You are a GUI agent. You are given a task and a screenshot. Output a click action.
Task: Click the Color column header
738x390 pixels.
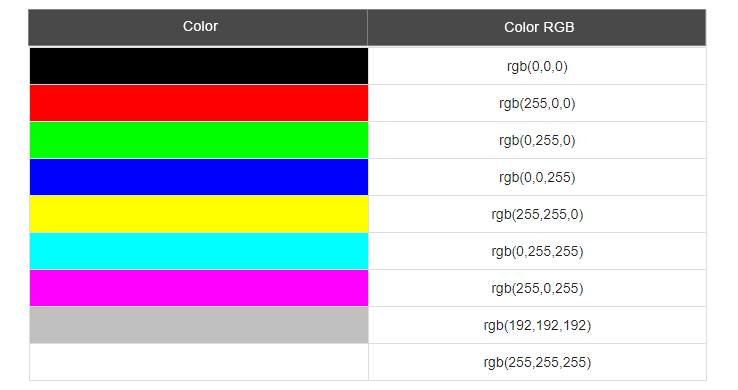tap(198, 27)
